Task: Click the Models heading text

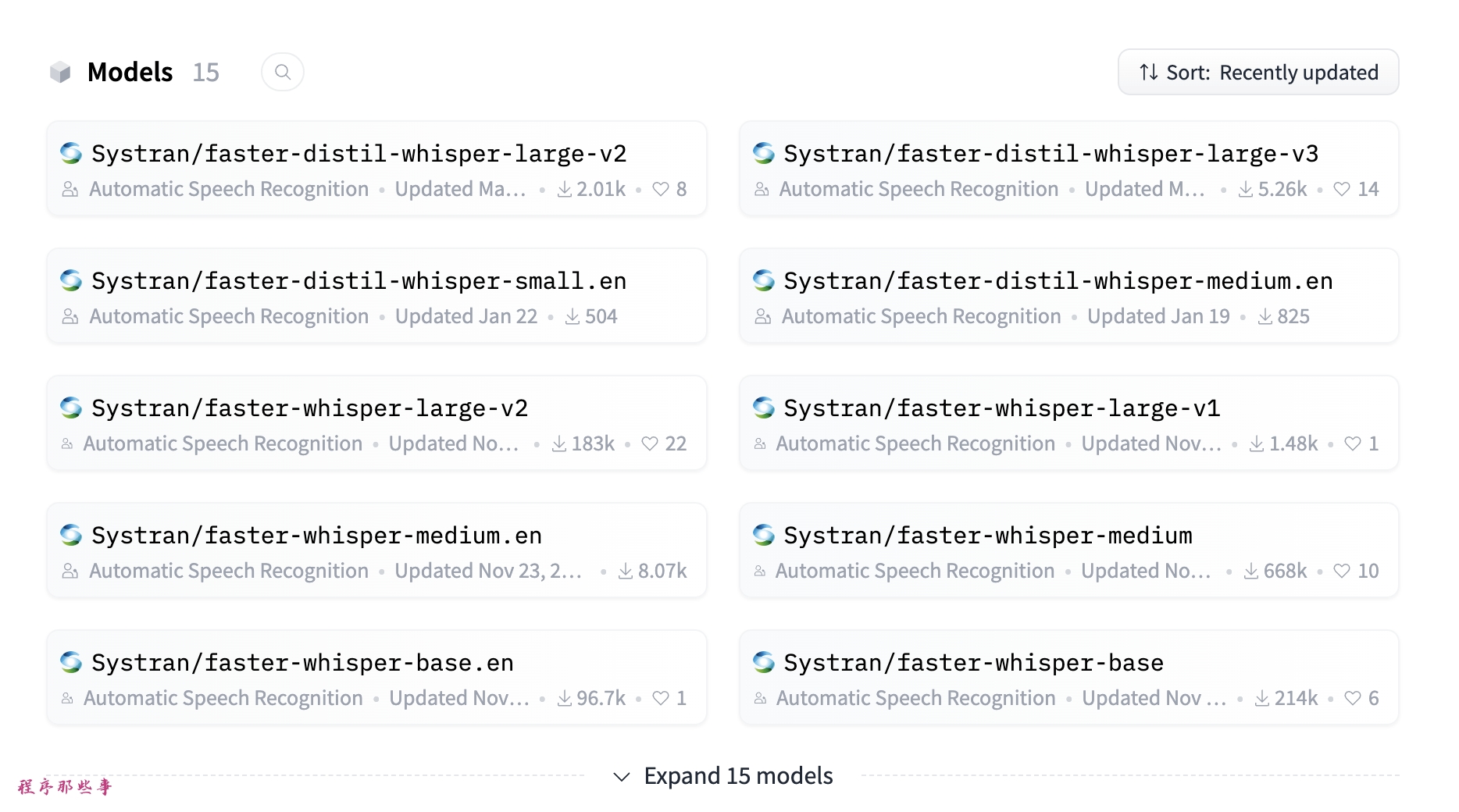Action: click(130, 72)
